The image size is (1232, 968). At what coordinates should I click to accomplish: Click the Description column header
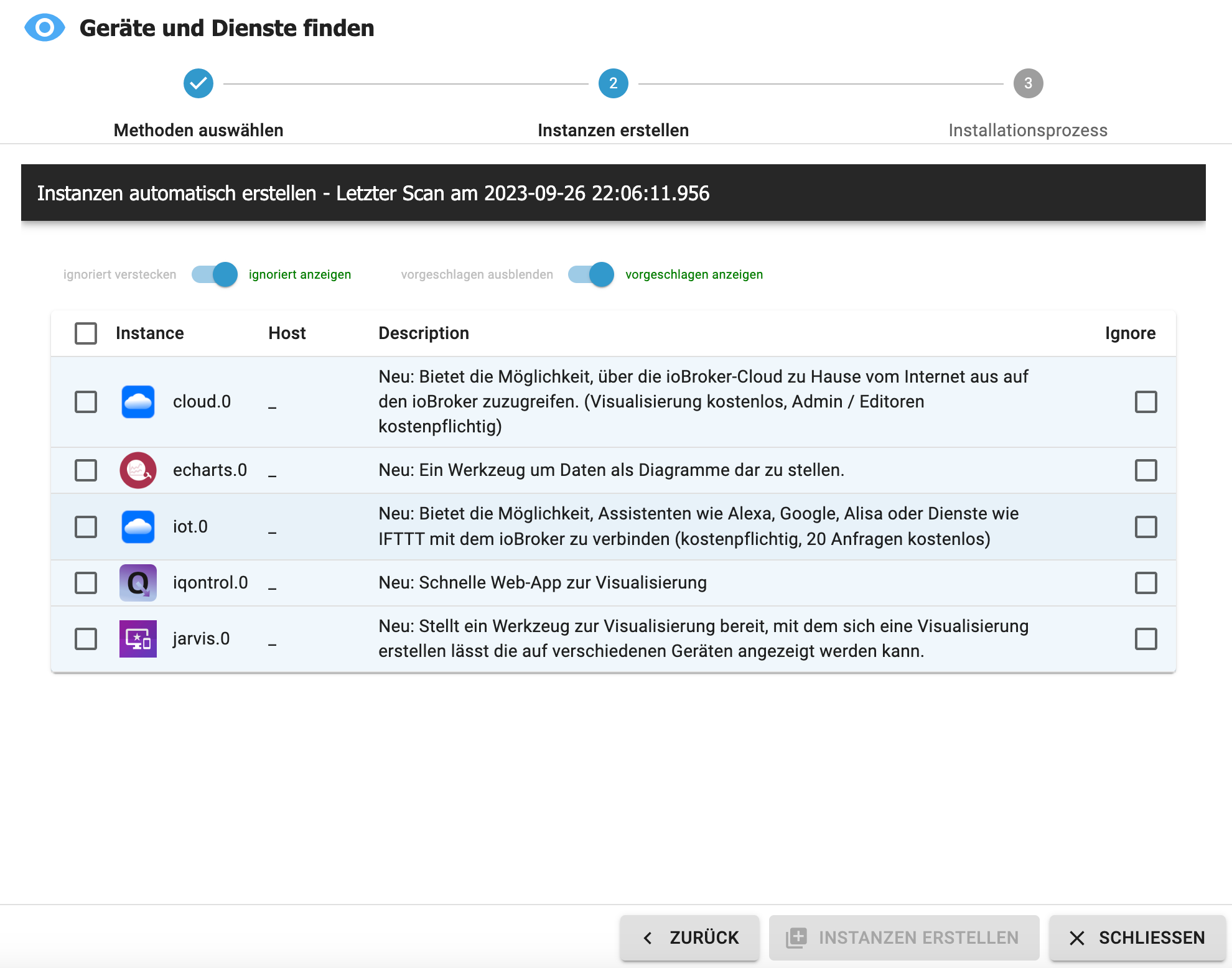(424, 333)
